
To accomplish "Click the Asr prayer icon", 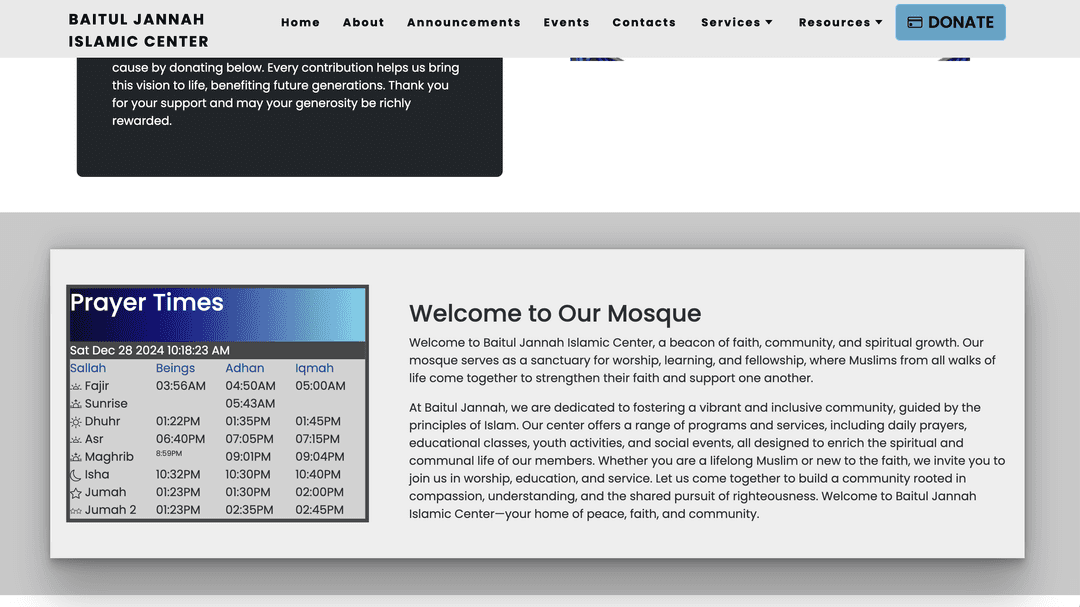I will tap(76, 440).
